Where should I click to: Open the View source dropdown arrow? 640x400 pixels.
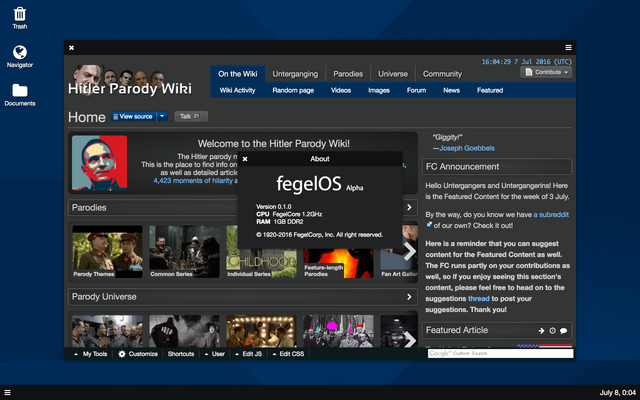pos(162,116)
